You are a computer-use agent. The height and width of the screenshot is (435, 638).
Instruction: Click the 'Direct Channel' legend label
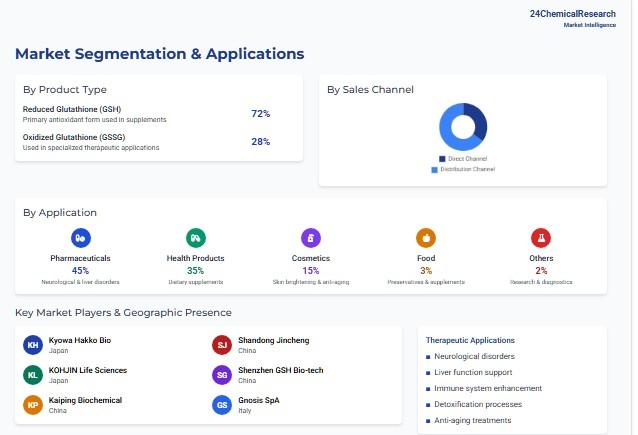point(468,159)
